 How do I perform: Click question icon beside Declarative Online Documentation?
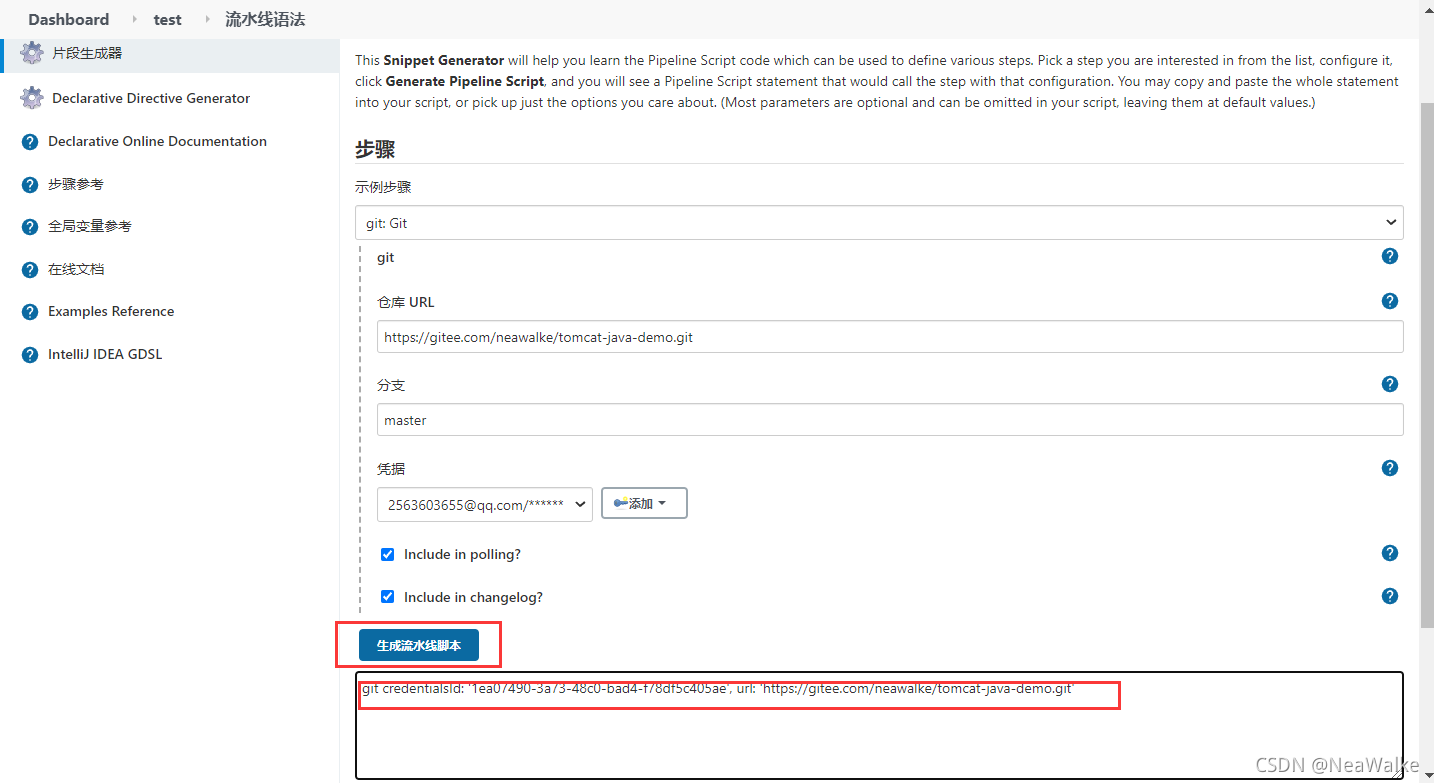30,142
